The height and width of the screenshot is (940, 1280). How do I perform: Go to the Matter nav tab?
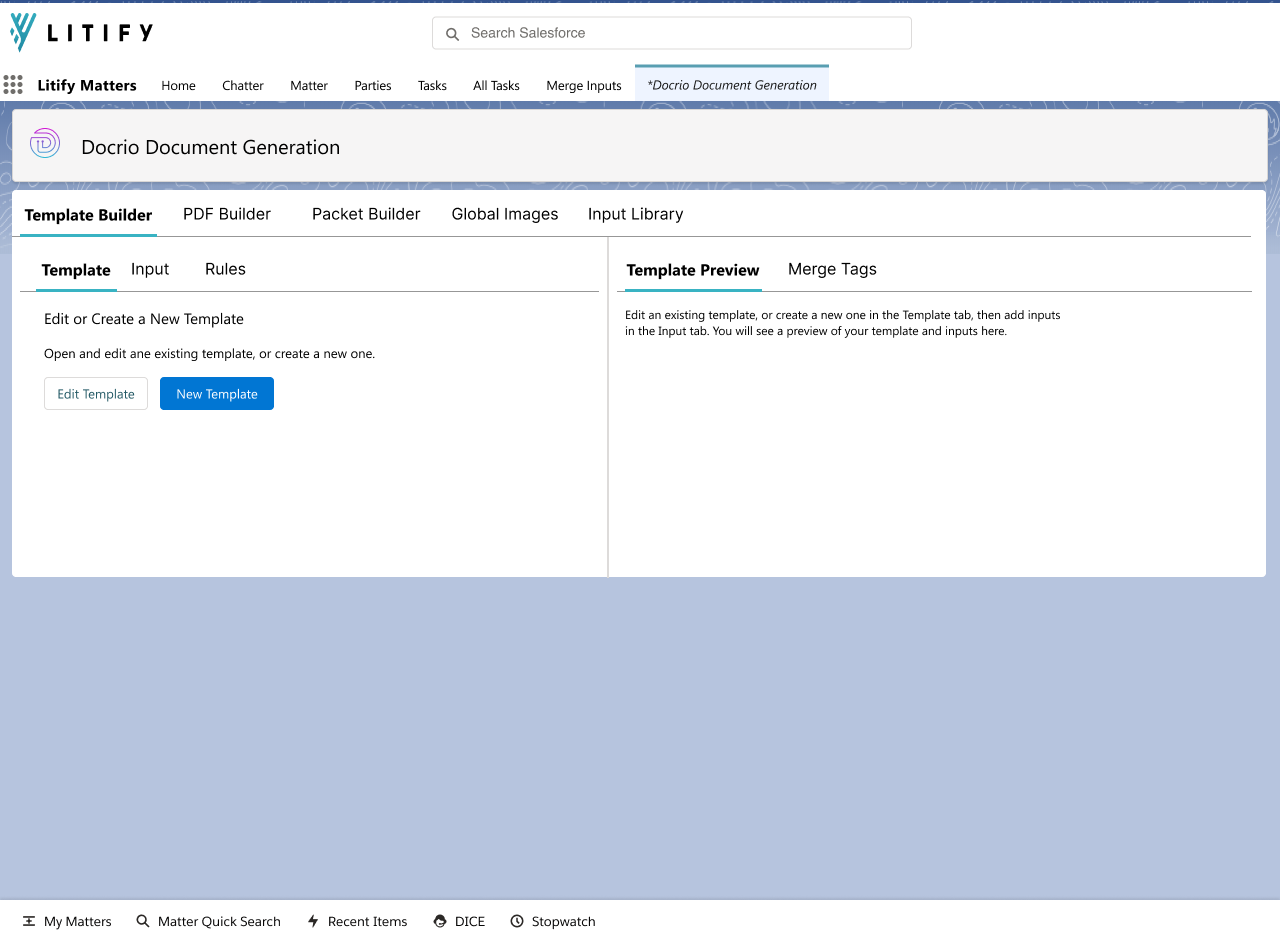coord(309,86)
